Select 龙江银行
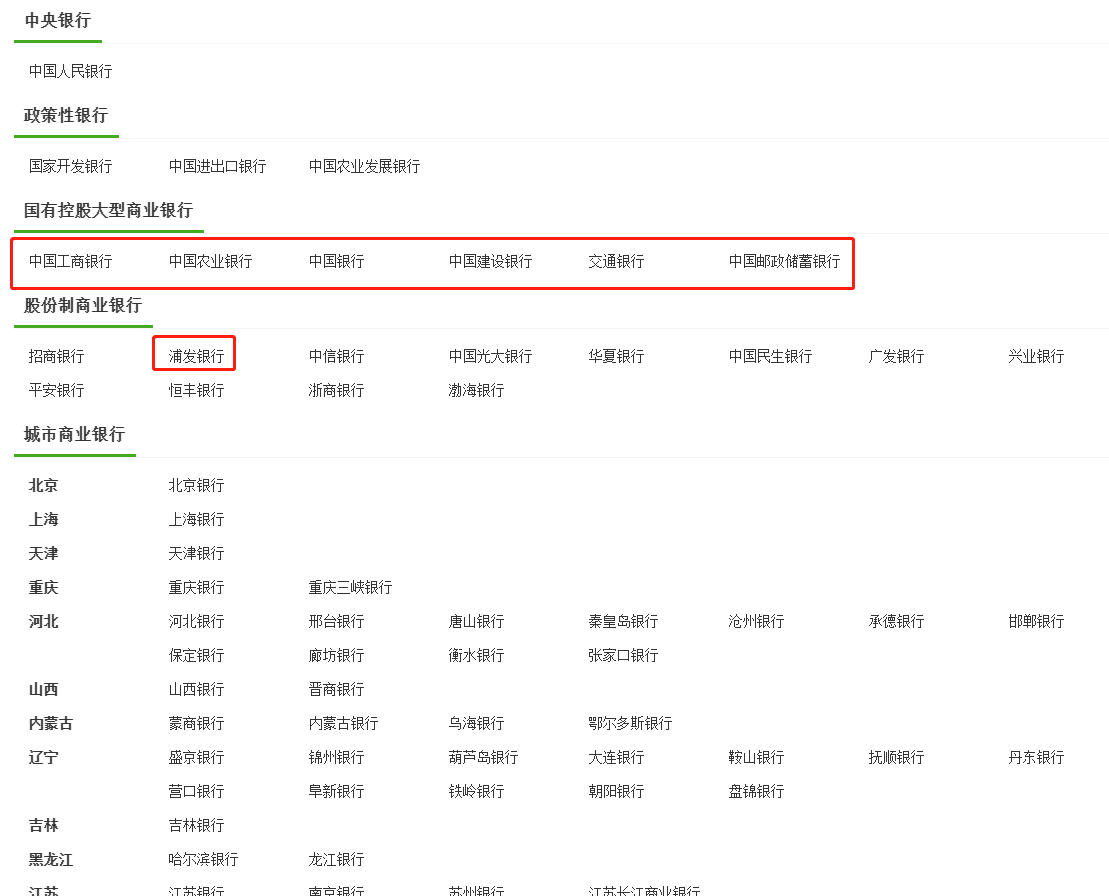Image resolution: width=1109 pixels, height=896 pixels. [336, 860]
